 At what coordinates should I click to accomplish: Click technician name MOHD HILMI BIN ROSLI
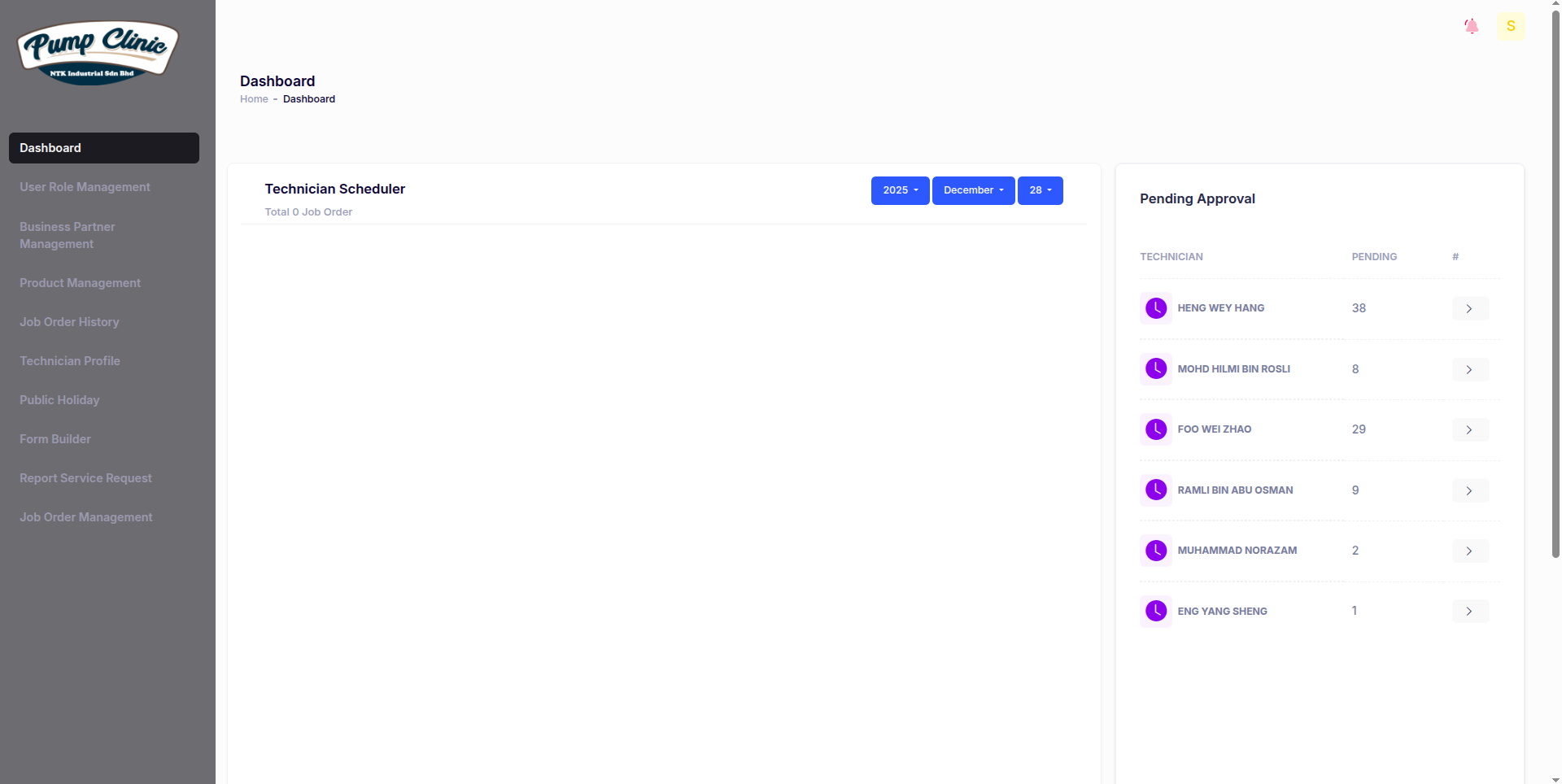[x=1233, y=369]
